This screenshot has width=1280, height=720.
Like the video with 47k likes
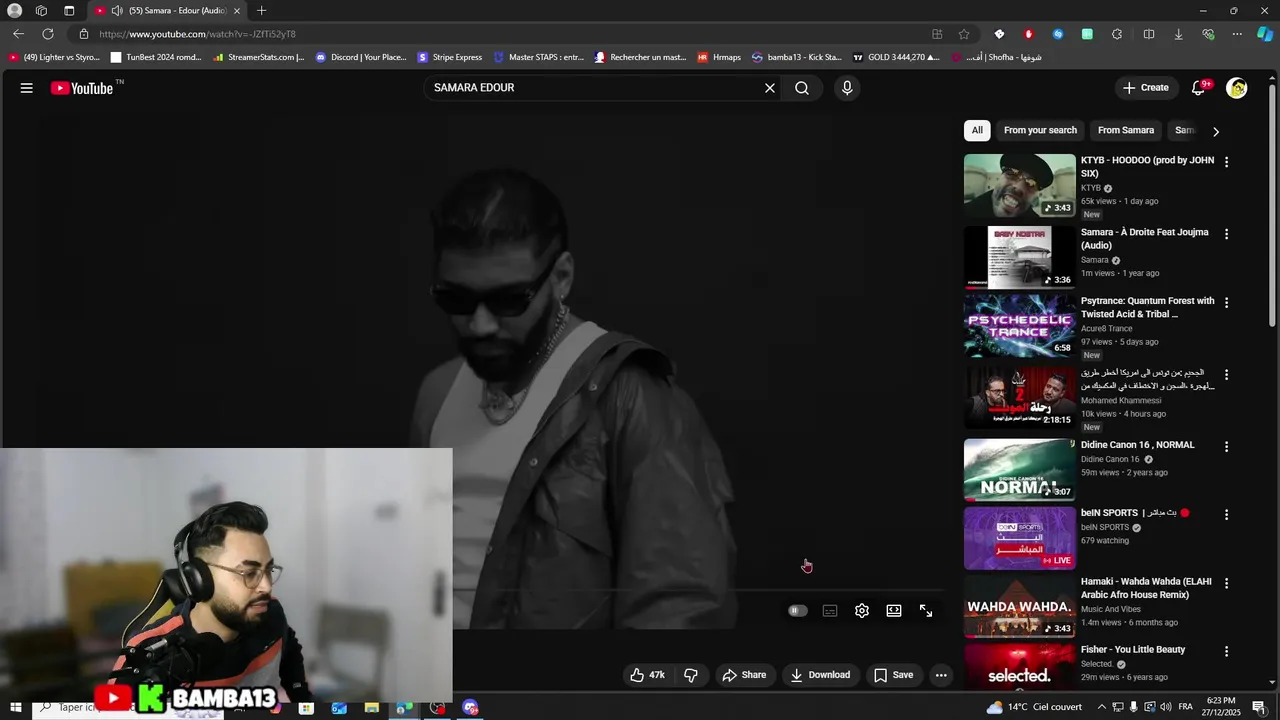[648, 675]
